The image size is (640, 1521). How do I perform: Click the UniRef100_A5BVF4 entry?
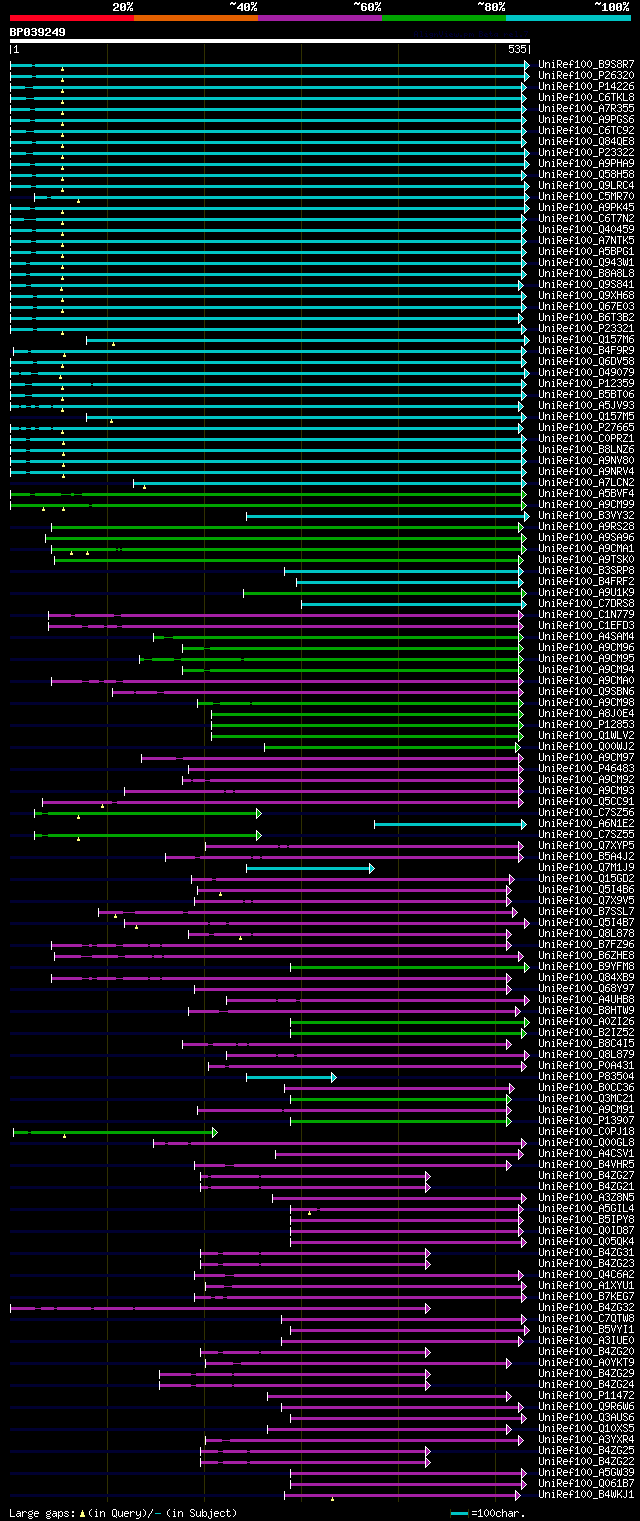586,493
